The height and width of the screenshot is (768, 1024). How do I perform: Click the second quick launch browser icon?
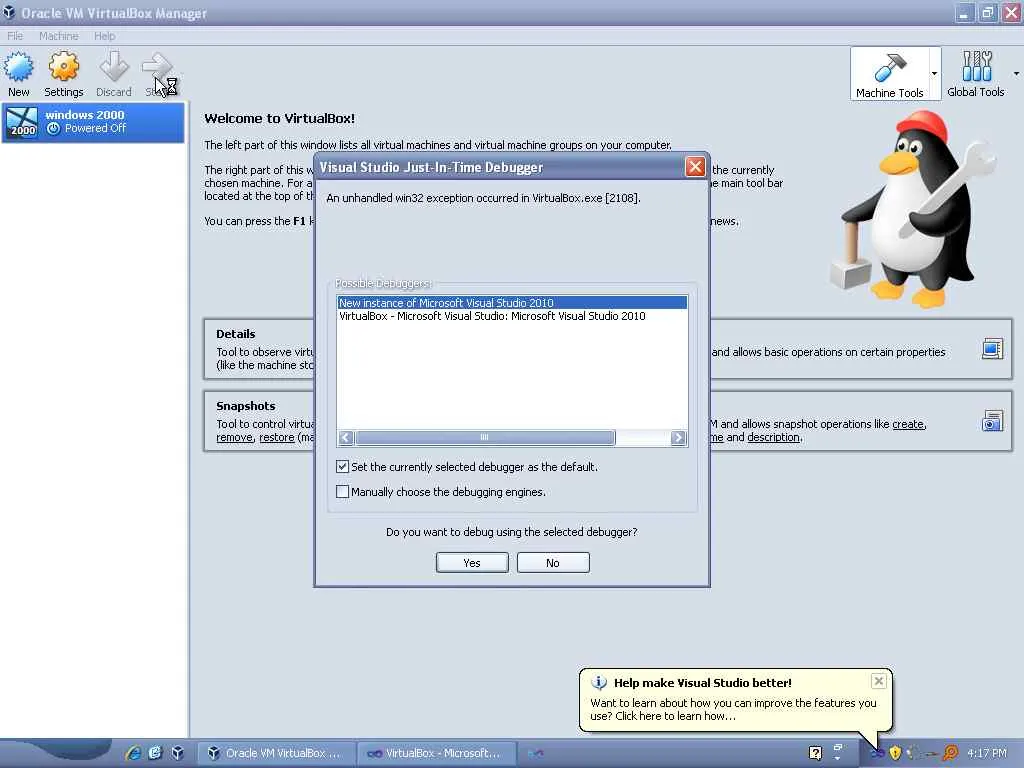(155, 753)
